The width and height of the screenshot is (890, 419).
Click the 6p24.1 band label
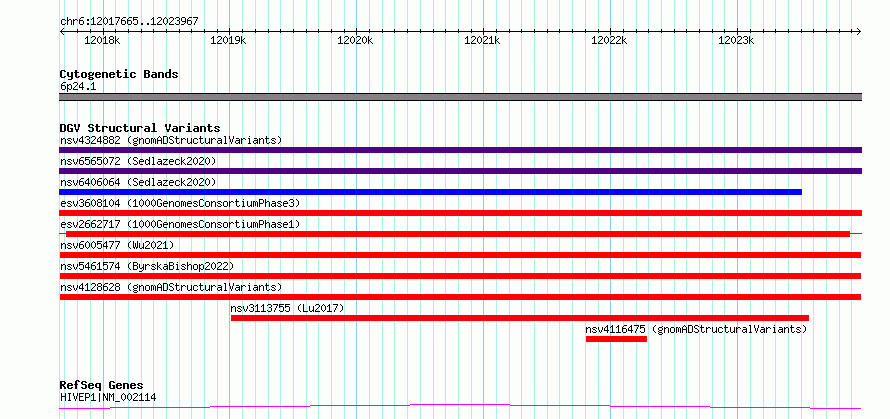(x=77, y=87)
